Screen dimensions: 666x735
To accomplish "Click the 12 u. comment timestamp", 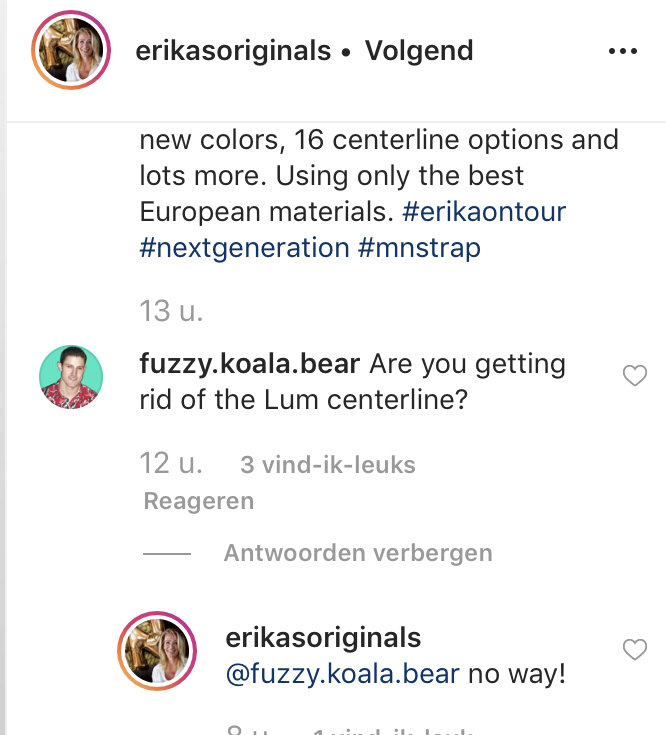I will tap(171, 464).
